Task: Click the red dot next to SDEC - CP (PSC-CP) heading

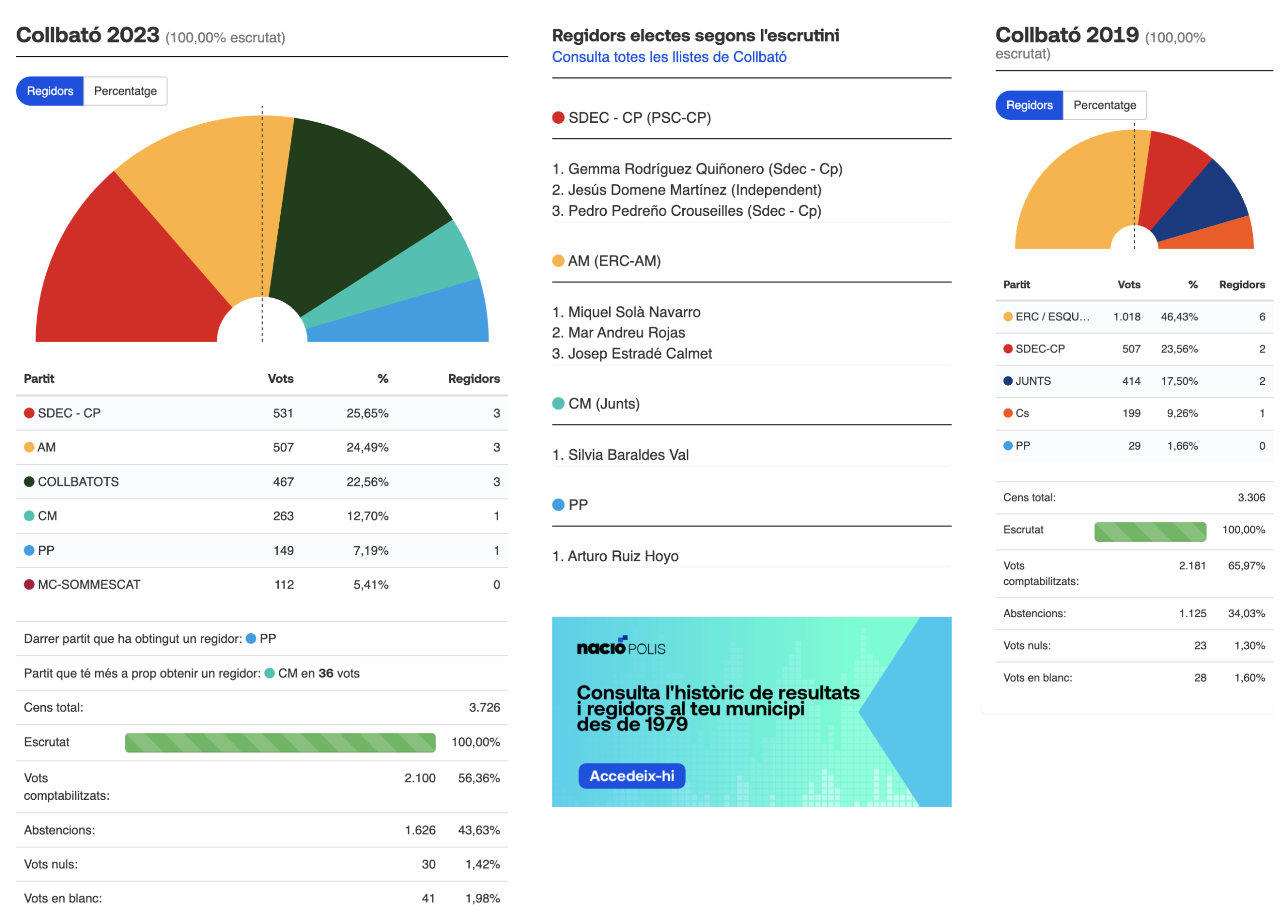Action: 558,118
